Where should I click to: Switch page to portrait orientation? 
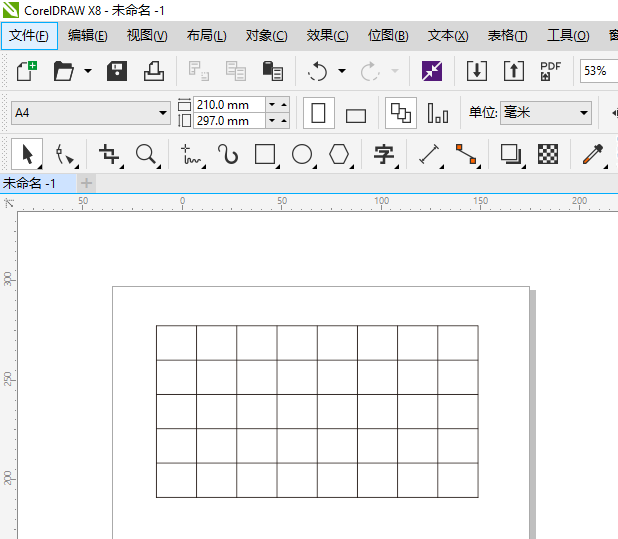click(319, 113)
